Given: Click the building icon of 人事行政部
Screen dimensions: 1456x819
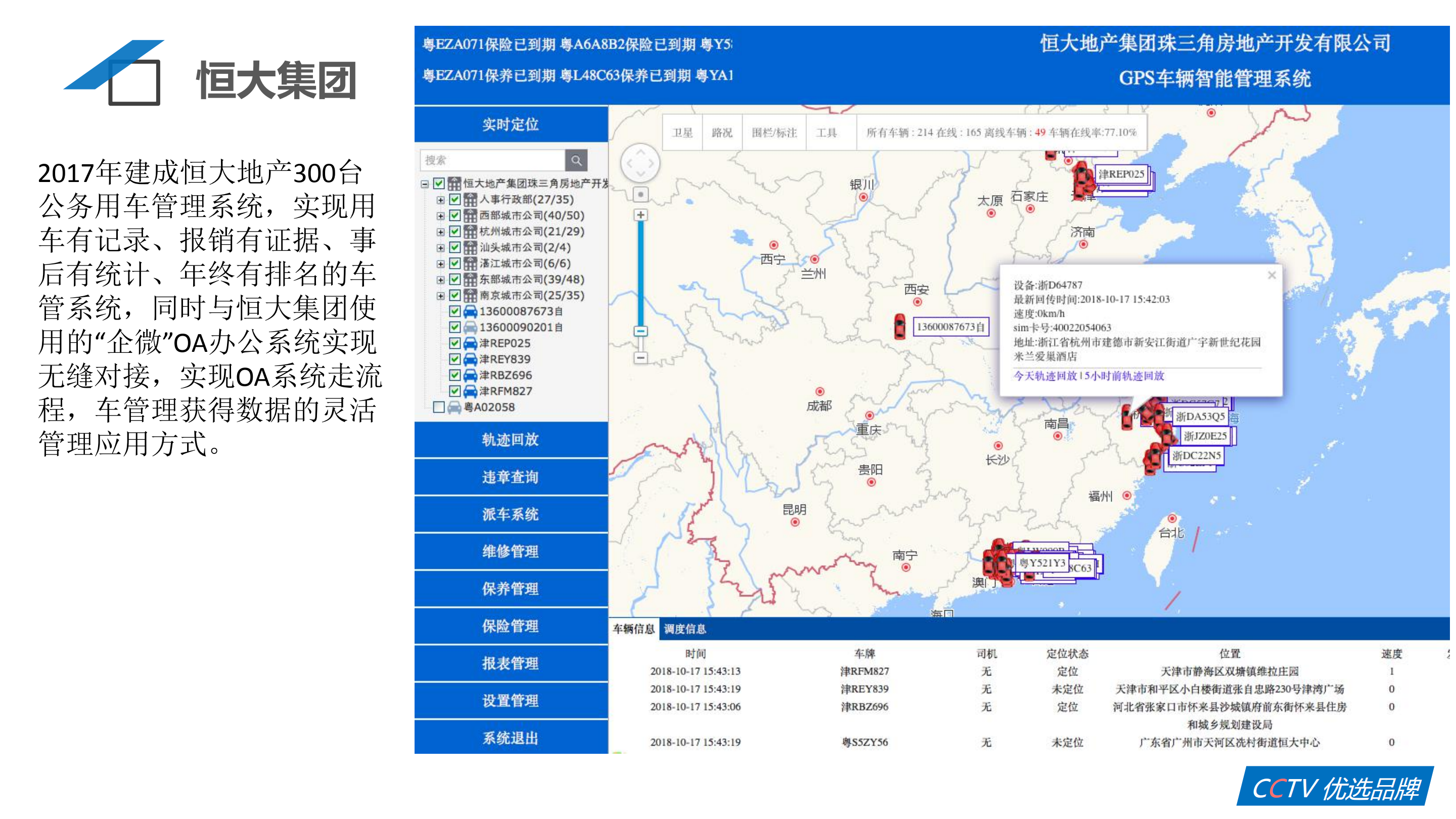Looking at the screenshot, I should coord(470,200).
